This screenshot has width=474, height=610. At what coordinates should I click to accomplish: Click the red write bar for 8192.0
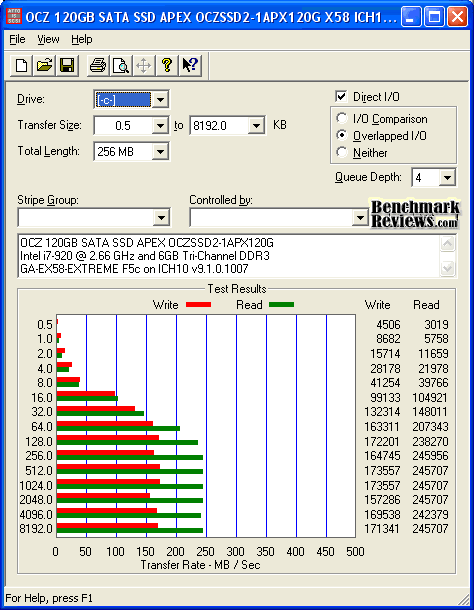pyautogui.click(x=107, y=526)
